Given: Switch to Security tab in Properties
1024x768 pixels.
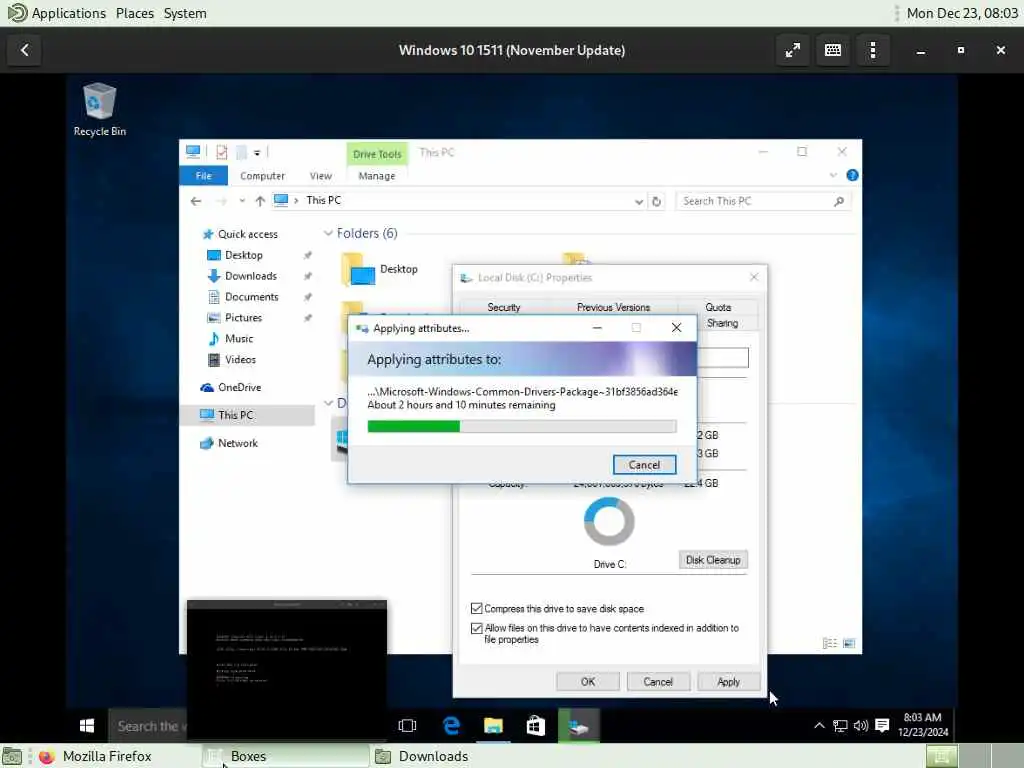Looking at the screenshot, I should (504, 308).
